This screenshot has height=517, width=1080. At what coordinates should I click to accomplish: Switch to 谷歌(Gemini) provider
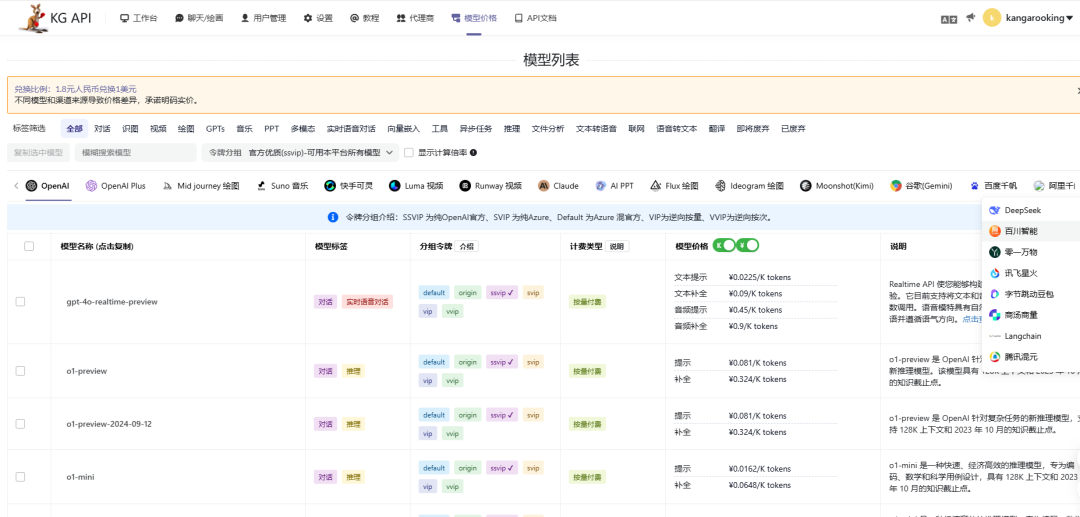921,186
